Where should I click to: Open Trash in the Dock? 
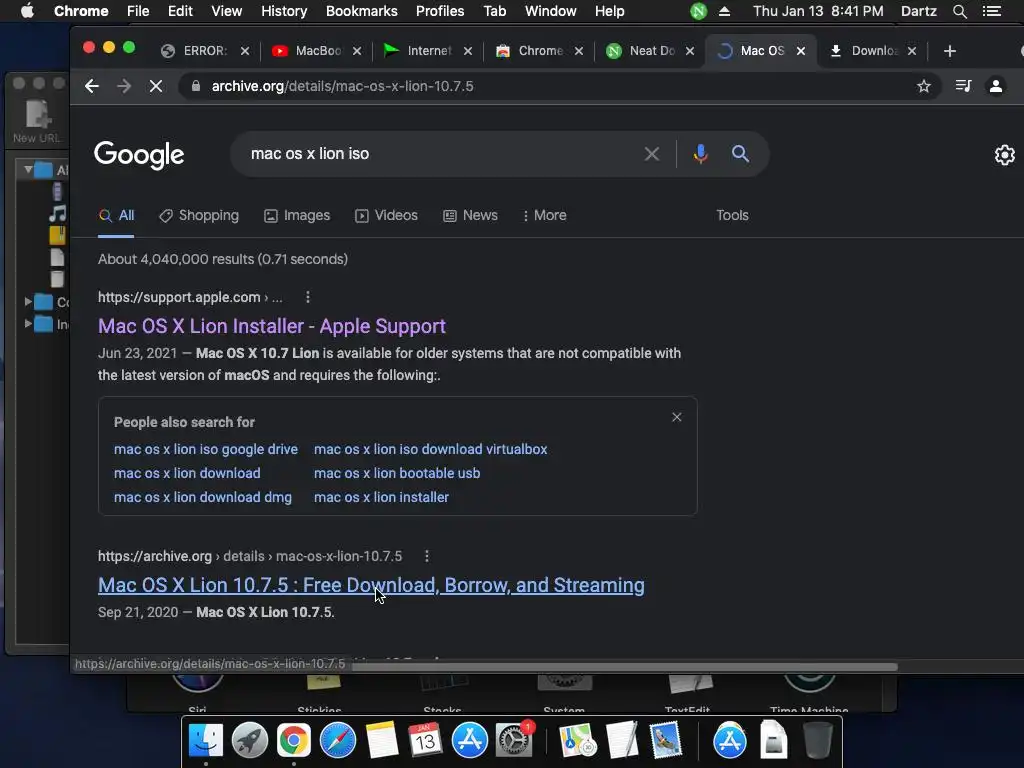coord(817,740)
